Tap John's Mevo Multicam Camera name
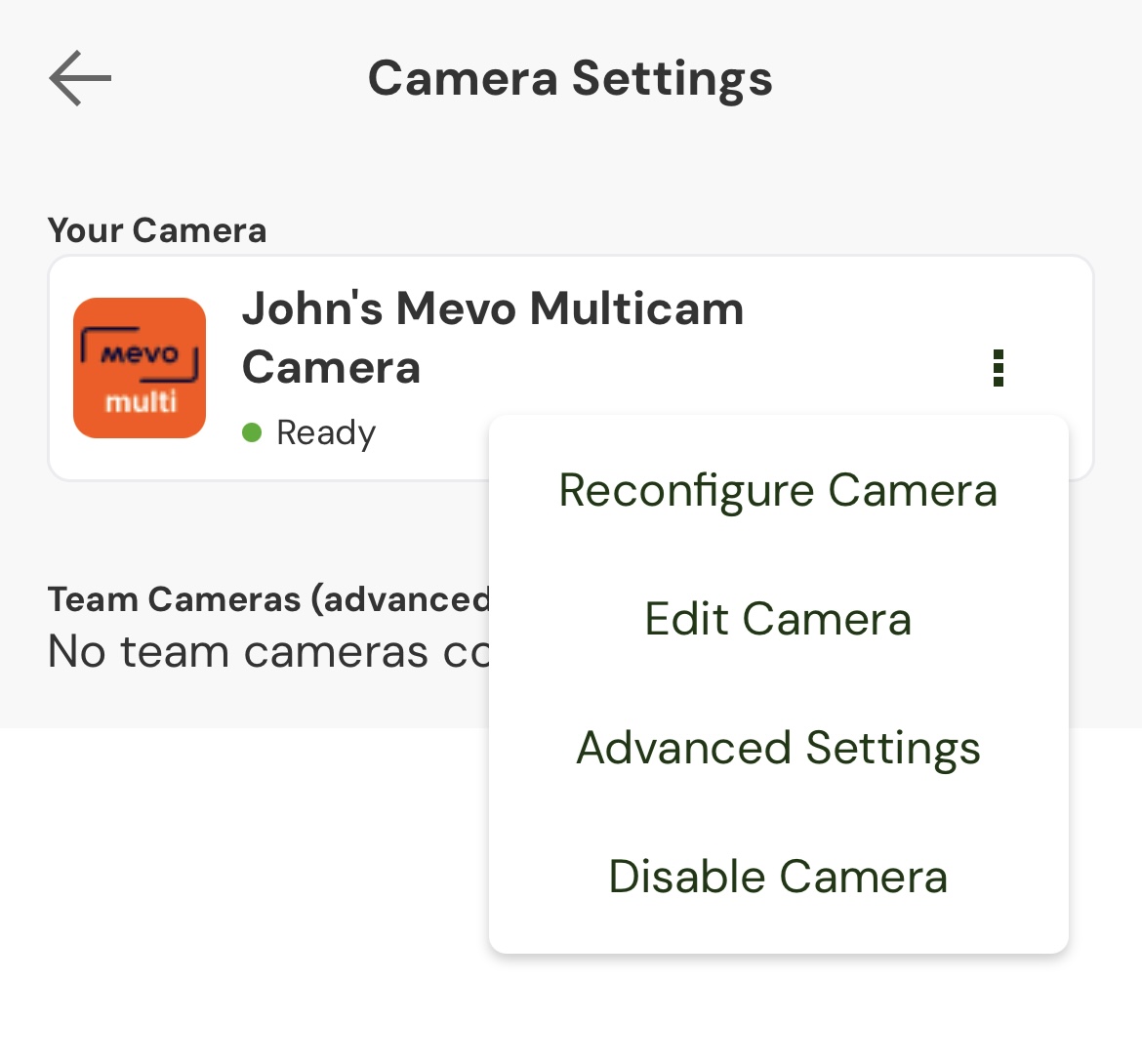This screenshot has width=1142, height=1064. [x=493, y=337]
